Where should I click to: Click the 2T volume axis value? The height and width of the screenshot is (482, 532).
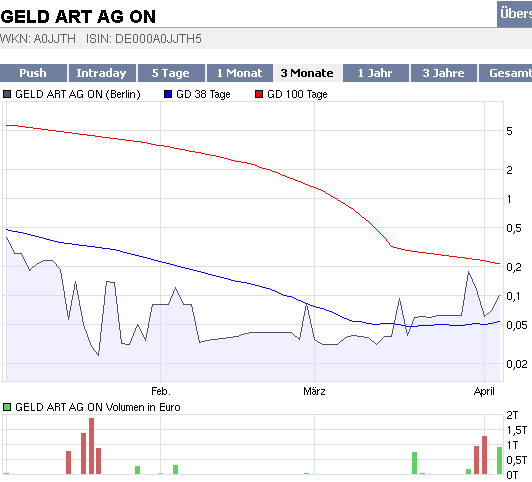(512, 415)
